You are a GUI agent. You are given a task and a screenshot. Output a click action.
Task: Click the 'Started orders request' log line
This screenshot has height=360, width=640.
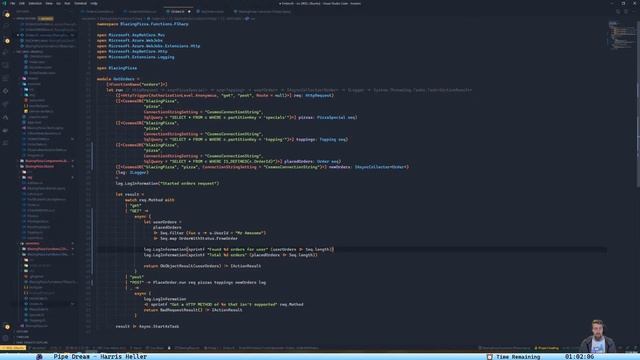[167, 184]
